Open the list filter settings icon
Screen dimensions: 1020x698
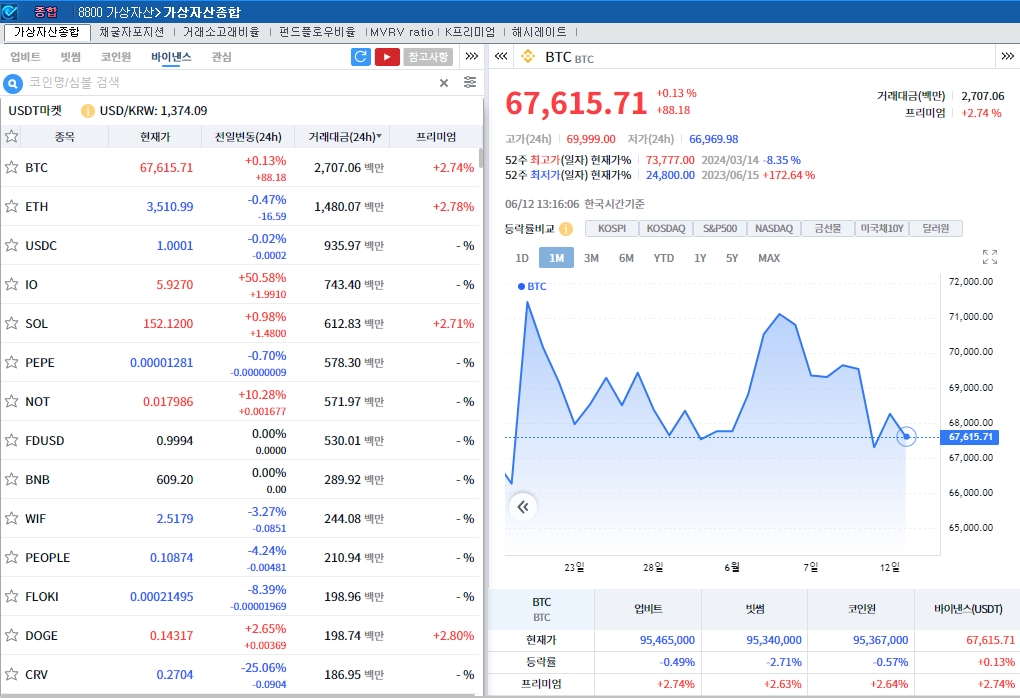click(470, 82)
